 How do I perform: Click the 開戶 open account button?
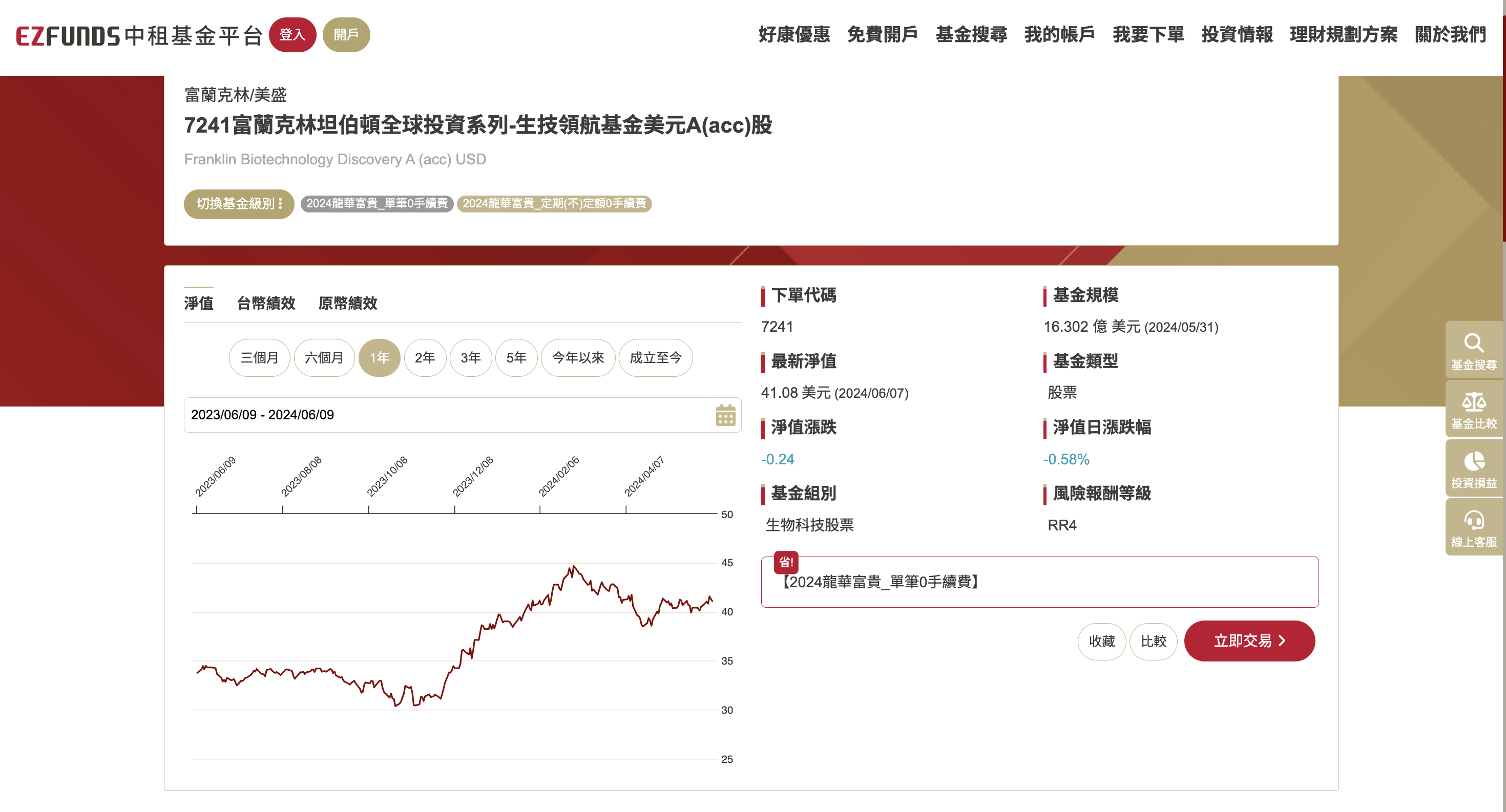(346, 35)
